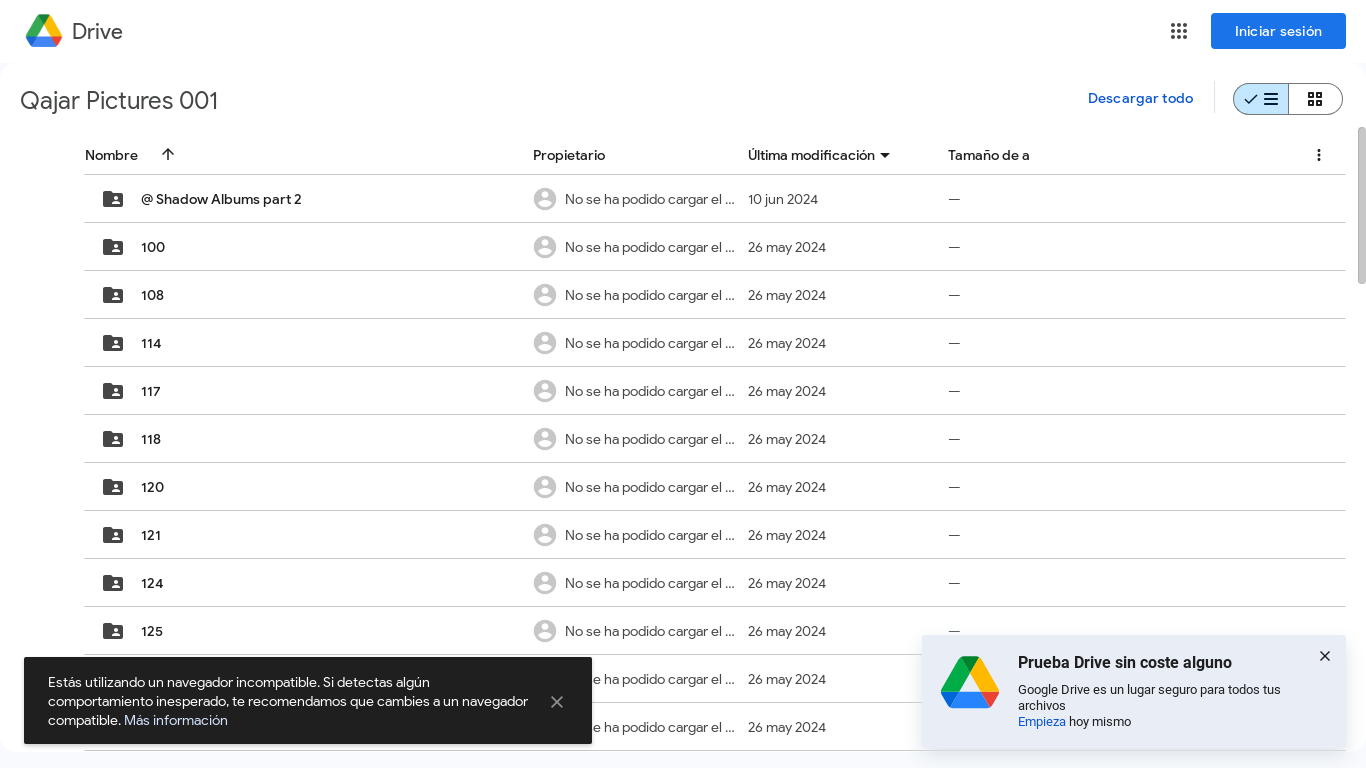The height and width of the screenshot is (768, 1366).
Task: Click the Drive logo in promo card
Action: point(970,682)
